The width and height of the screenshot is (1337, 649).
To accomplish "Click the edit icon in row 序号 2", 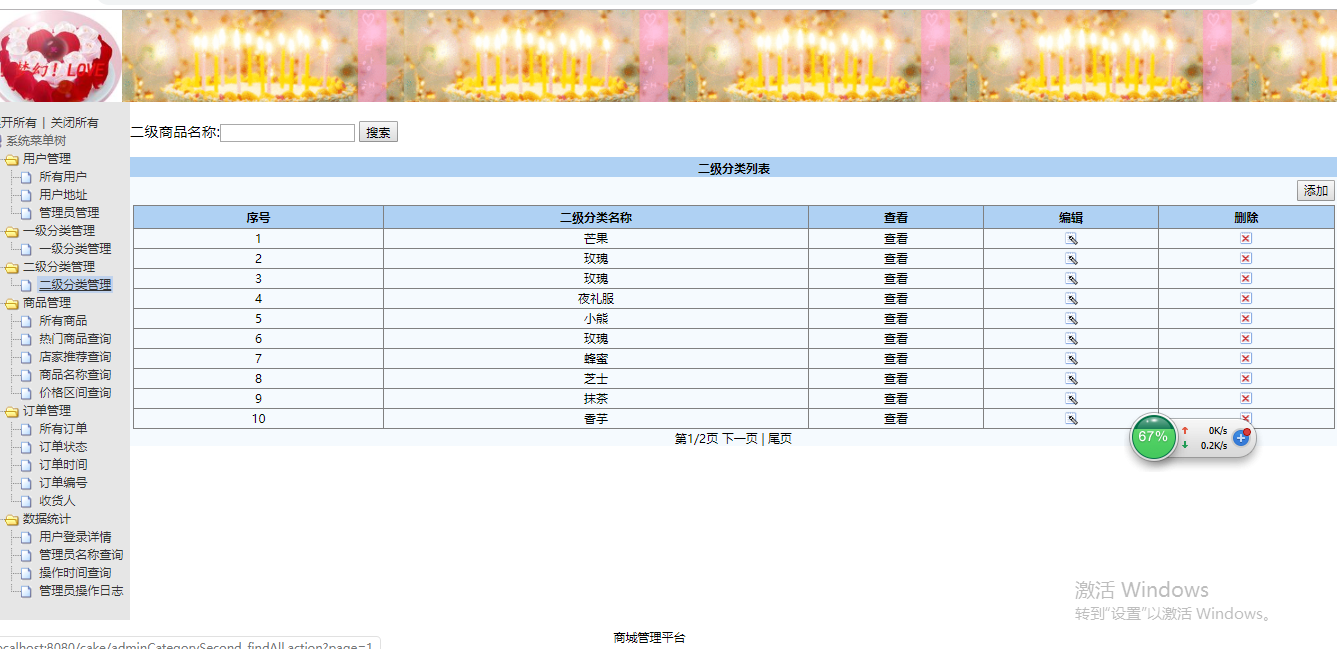I will (1071, 259).
